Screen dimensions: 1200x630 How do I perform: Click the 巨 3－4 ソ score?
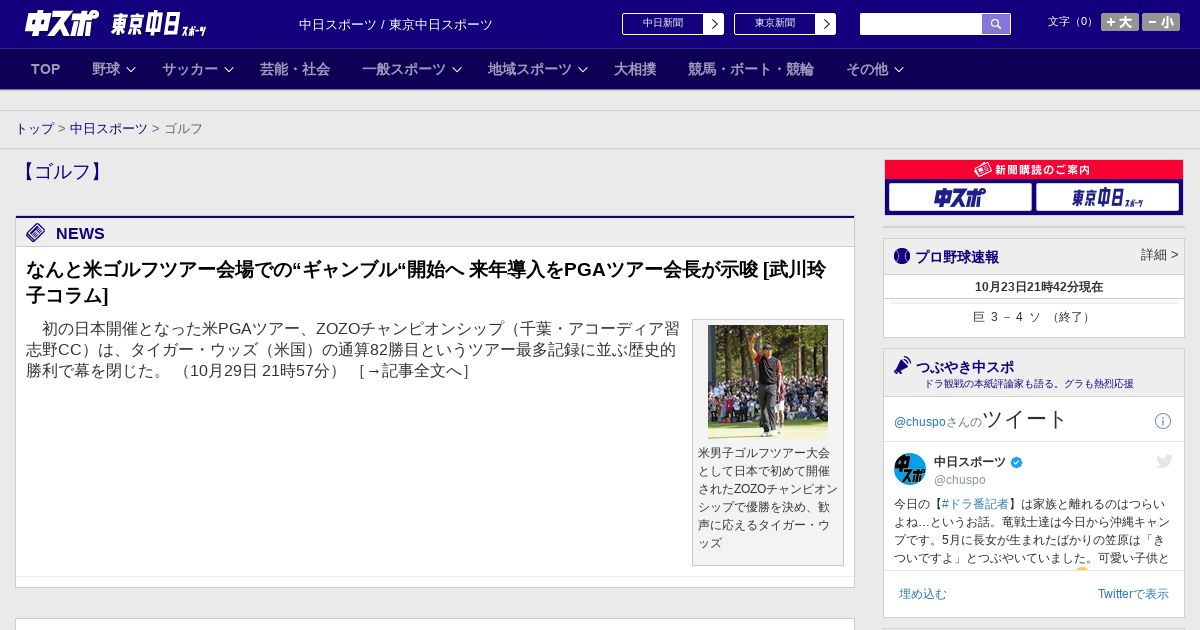1034,317
